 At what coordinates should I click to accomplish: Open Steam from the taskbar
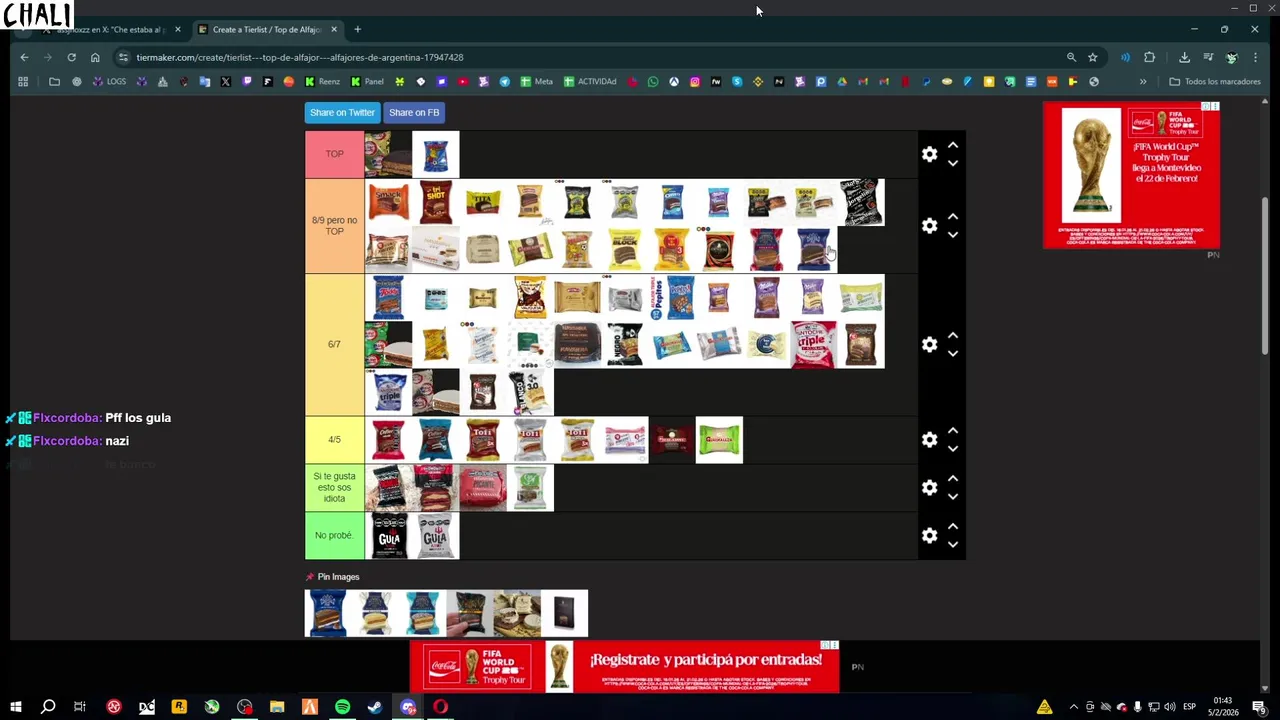[x=375, y=707]
